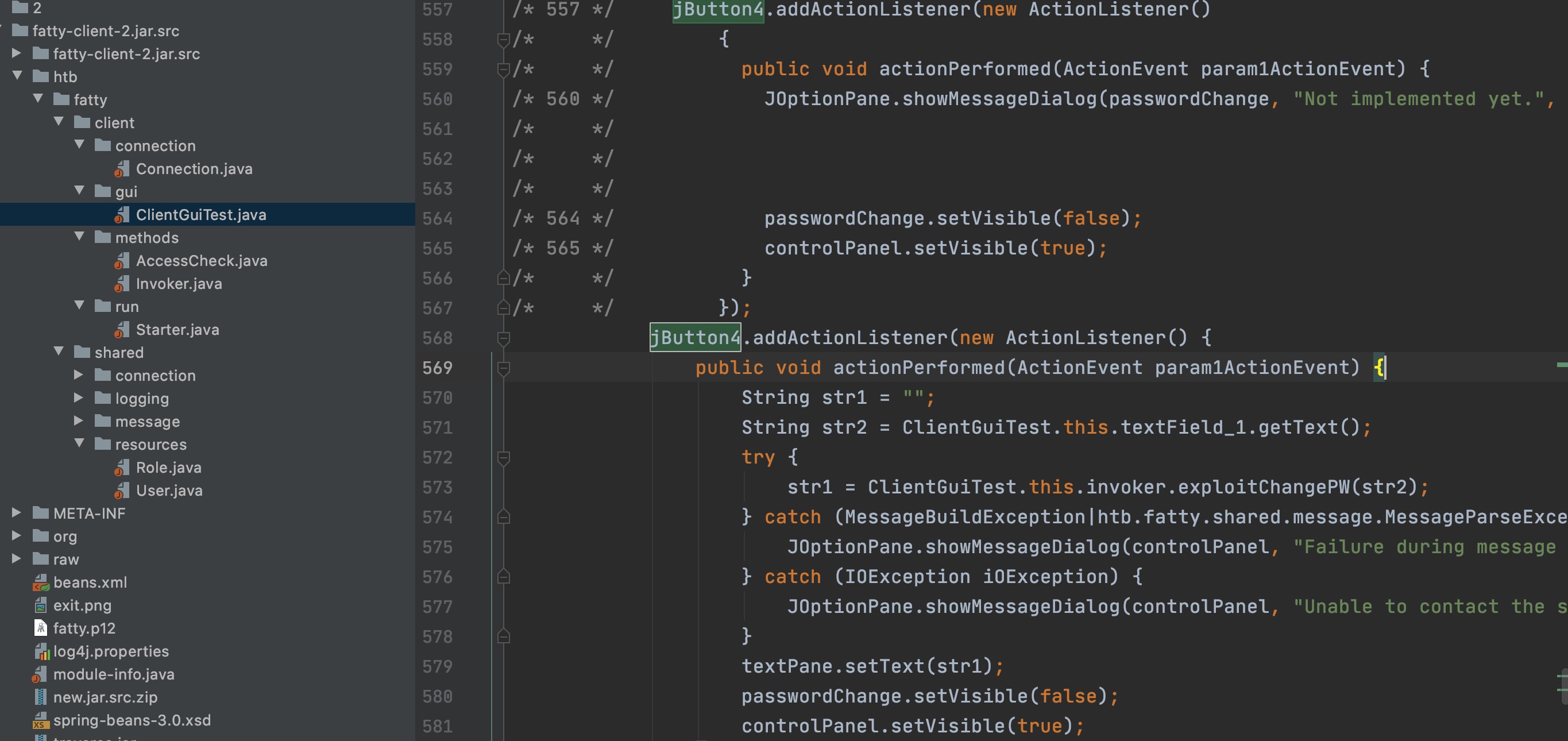This screenshot has width=1568, height=741.
Task: Fold code block at line 568
Action: point(503,338)
